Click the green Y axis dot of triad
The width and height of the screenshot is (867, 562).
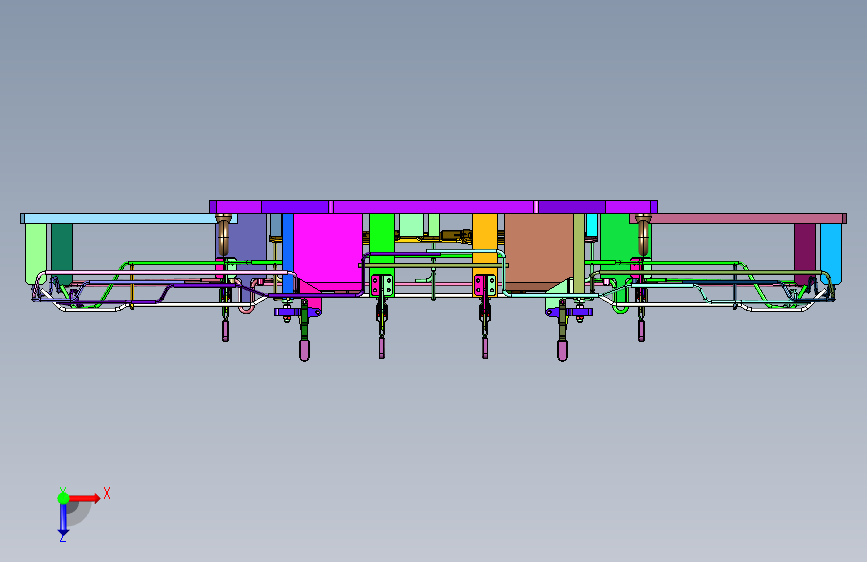(x=63, y=498)
